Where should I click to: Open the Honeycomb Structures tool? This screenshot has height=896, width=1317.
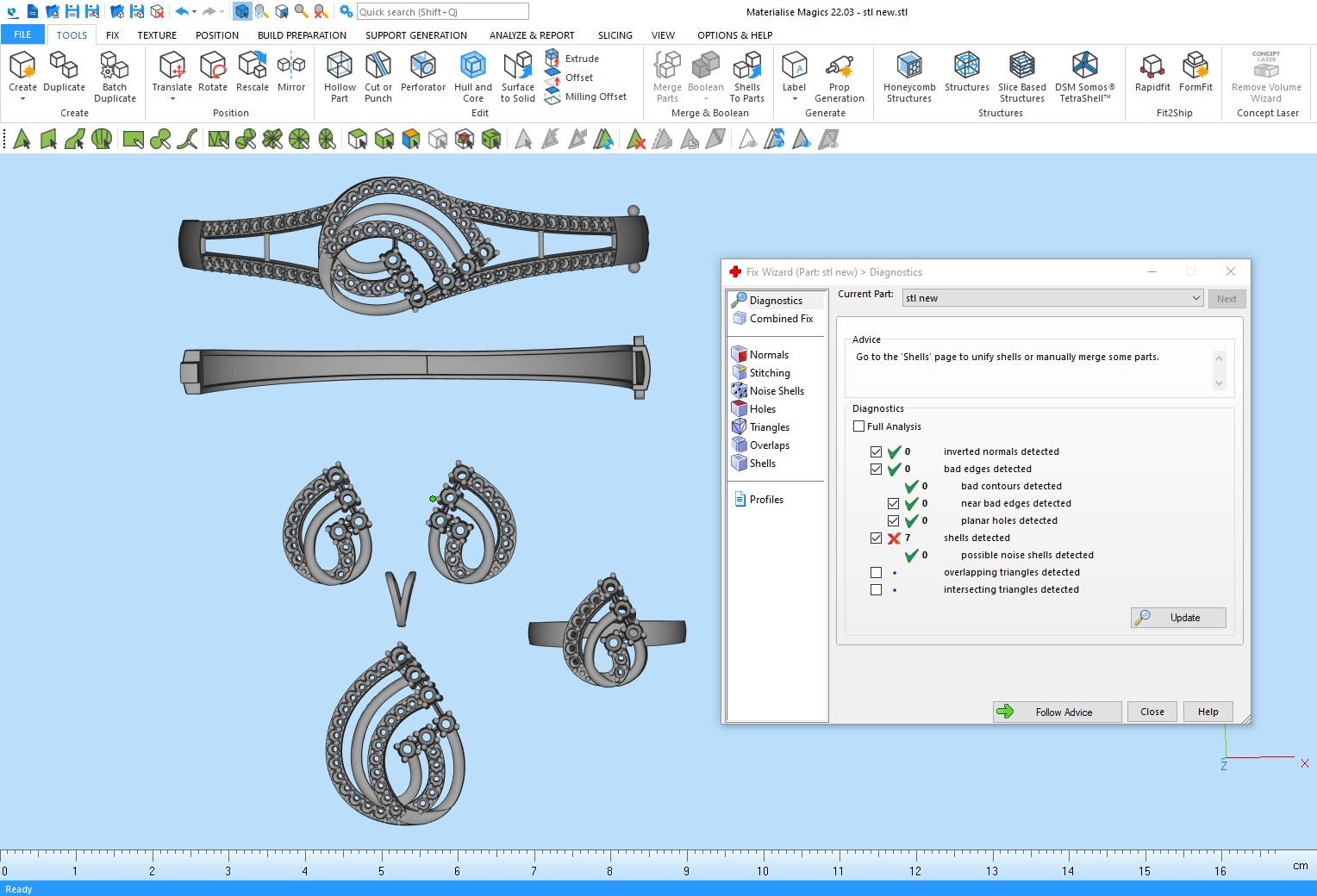[x=908, y=65]
